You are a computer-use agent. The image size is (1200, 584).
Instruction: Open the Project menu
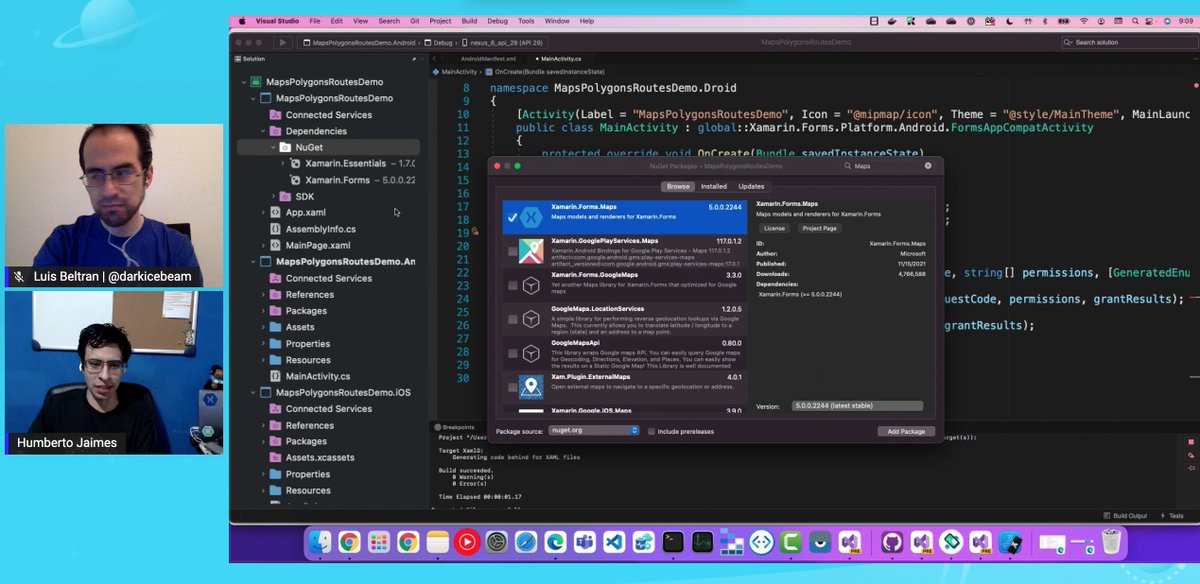[440, 21]
